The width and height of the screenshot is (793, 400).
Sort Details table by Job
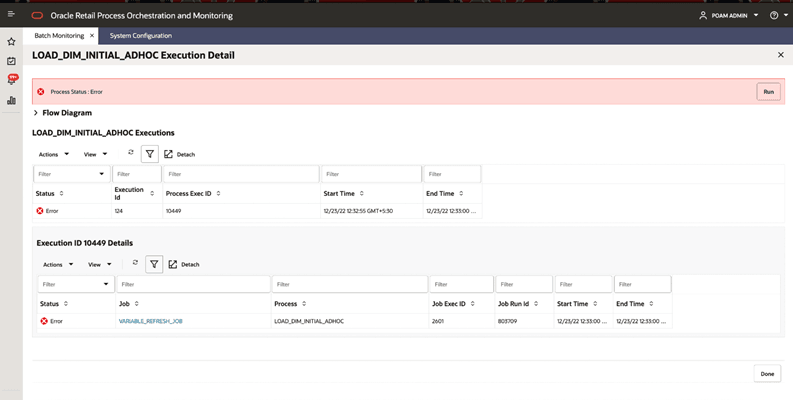[x=137, y=304]
